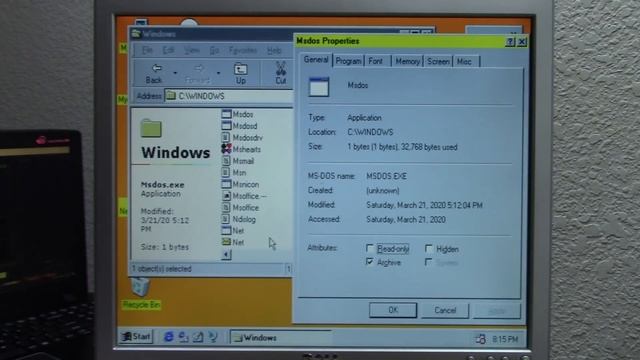Click the file list left scroll arrow
This screenshot has height=360, width=640.
tap(226, 255)
